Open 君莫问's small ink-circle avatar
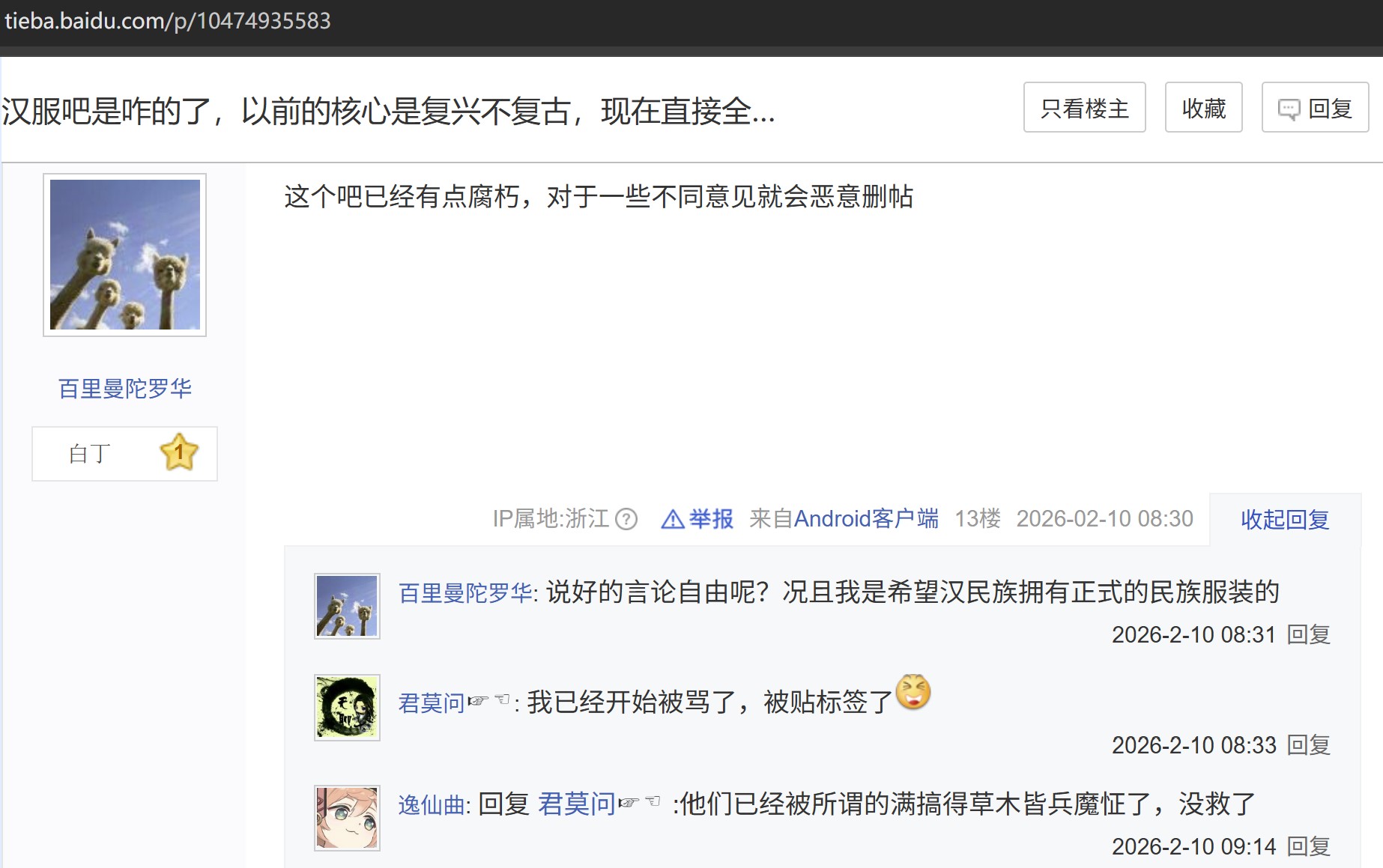 point(347,707)
